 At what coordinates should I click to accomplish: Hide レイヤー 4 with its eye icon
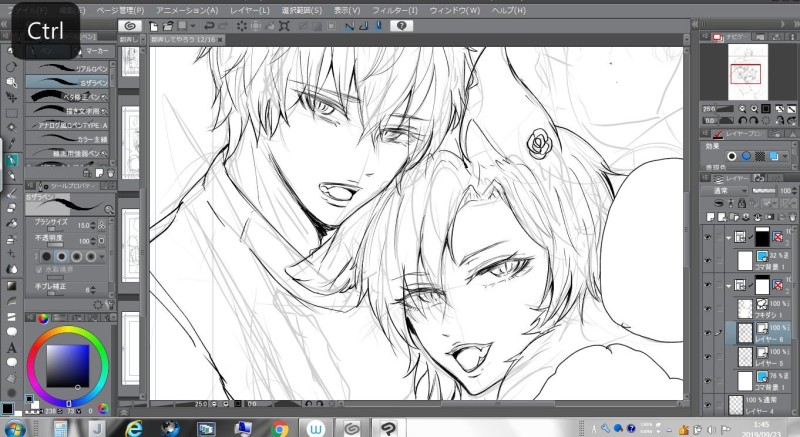coord(707,405)
